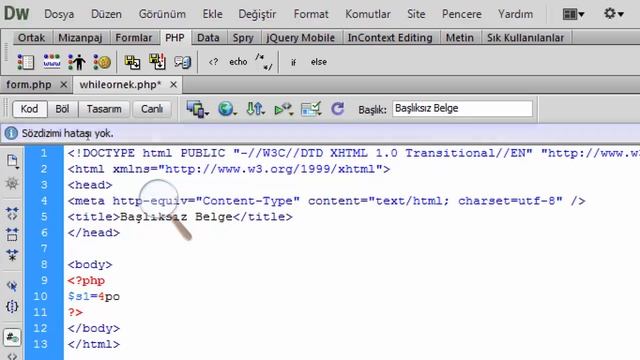Collapse full tag icon in coding toolbar

click(12, 213)
